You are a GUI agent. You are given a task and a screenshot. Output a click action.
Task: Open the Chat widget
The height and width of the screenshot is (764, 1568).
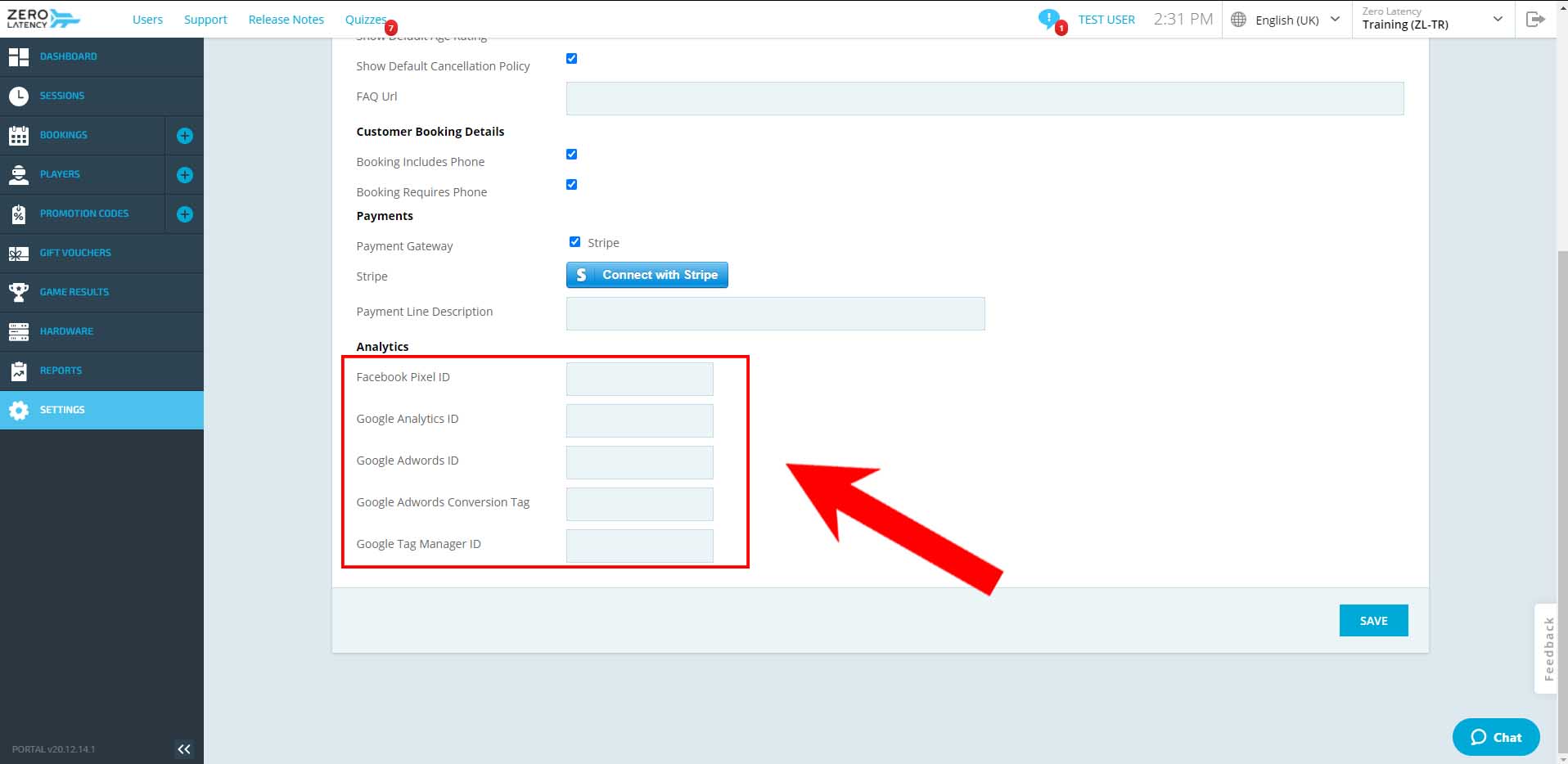coord(1496,737)
